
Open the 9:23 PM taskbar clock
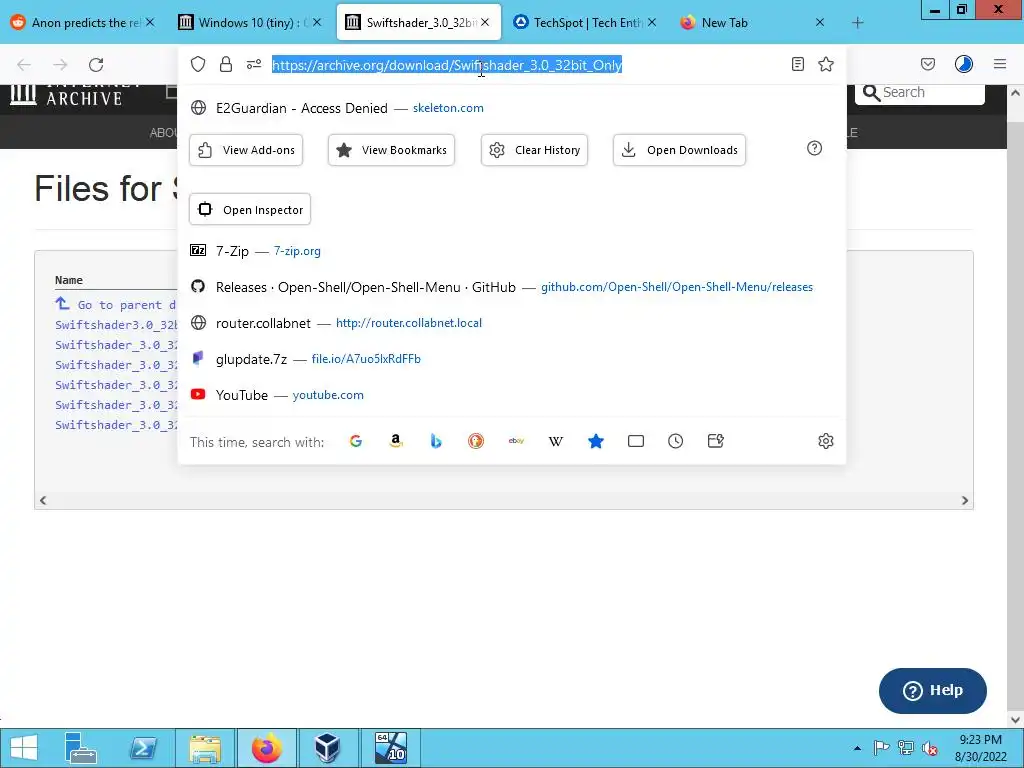pyautogui.click(x=980, y=748)
